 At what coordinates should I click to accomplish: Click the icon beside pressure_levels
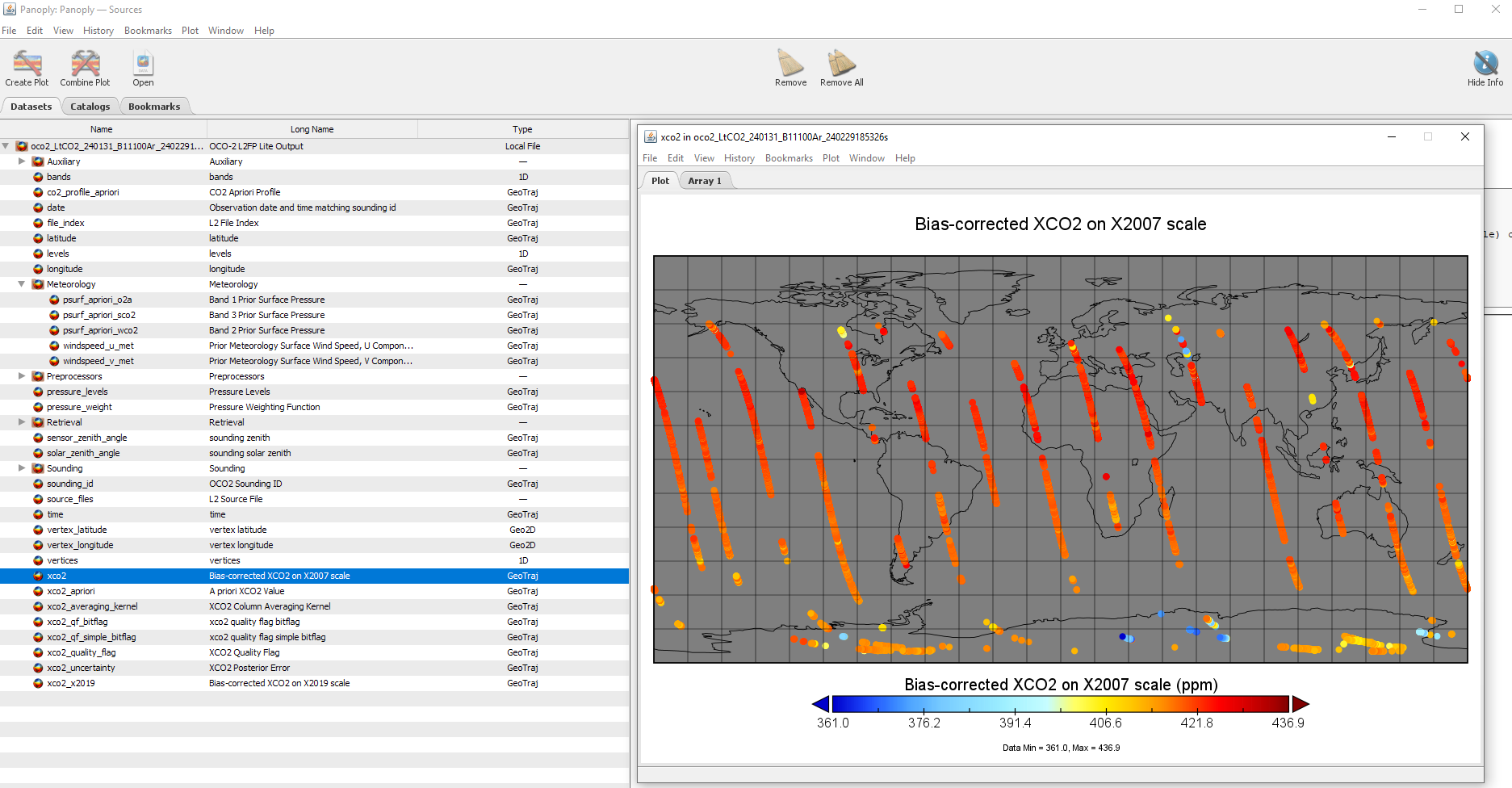[x=38, y=392]
